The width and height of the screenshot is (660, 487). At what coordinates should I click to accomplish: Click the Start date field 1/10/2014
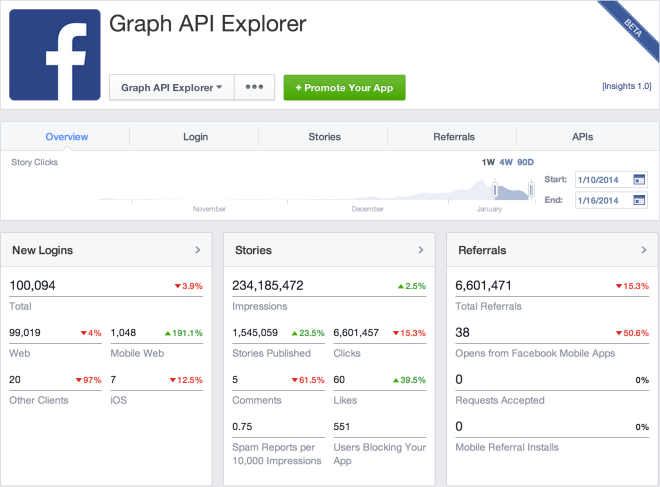611,180
